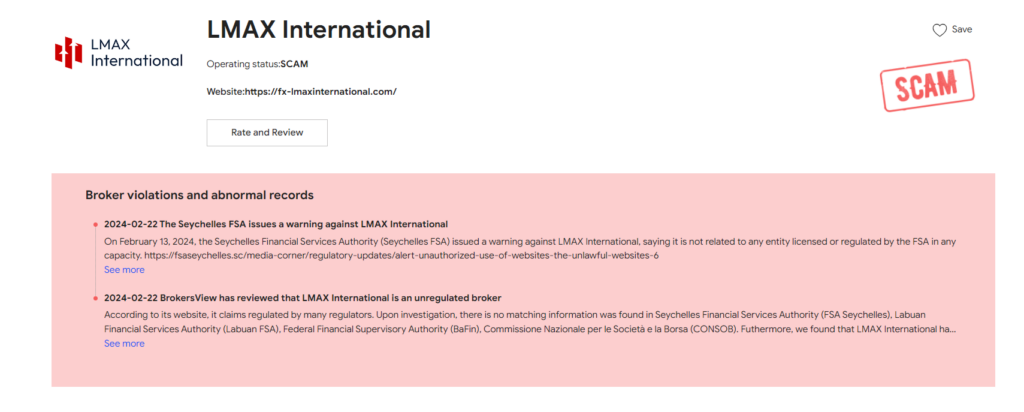The height and width of the screenshot is (412, 1024).
Task: Click red bullet beside BrokersView review record
Action: [x=95, y=298]
